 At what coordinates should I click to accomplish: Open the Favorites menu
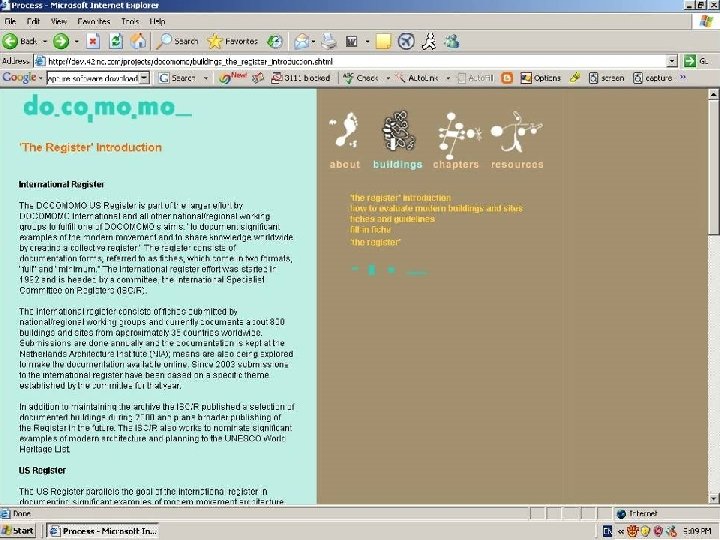[94, 21]
